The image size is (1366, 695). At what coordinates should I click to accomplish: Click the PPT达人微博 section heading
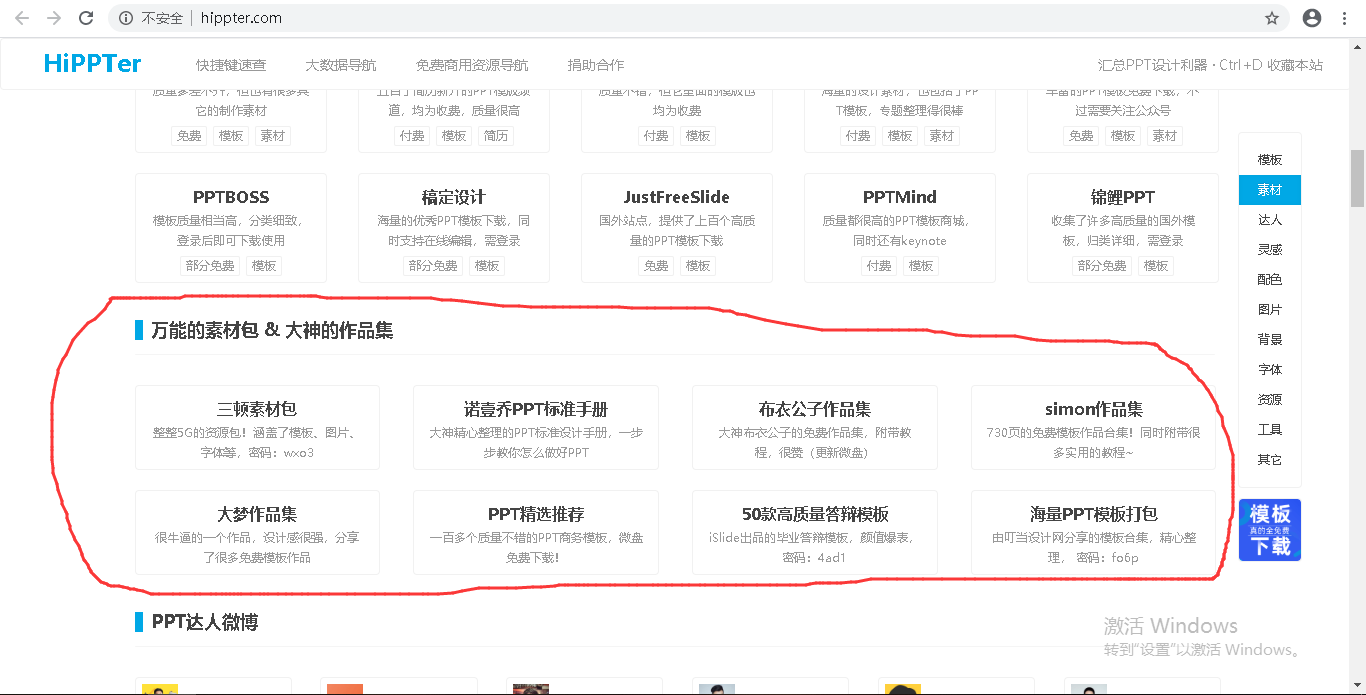coord(205,622)
